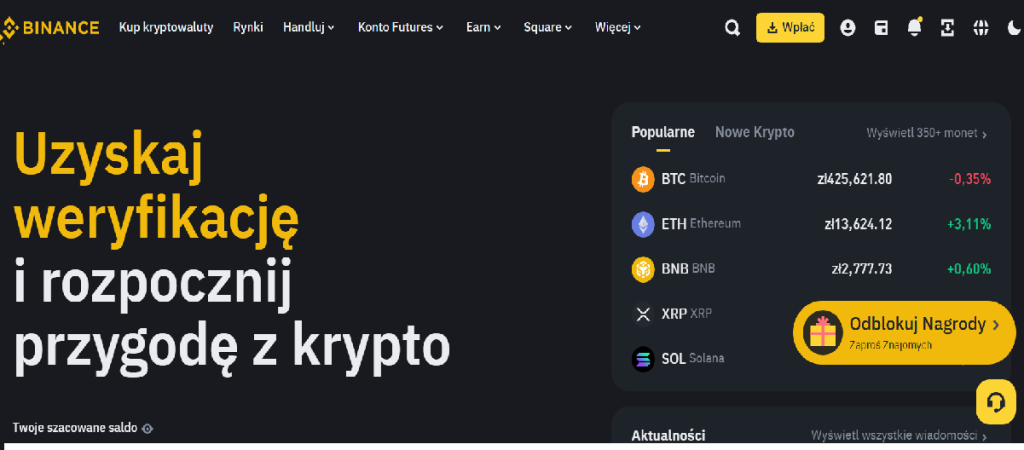Open the headset support chat button
The image size is (1024, 450).
click(x=996, y=402)
